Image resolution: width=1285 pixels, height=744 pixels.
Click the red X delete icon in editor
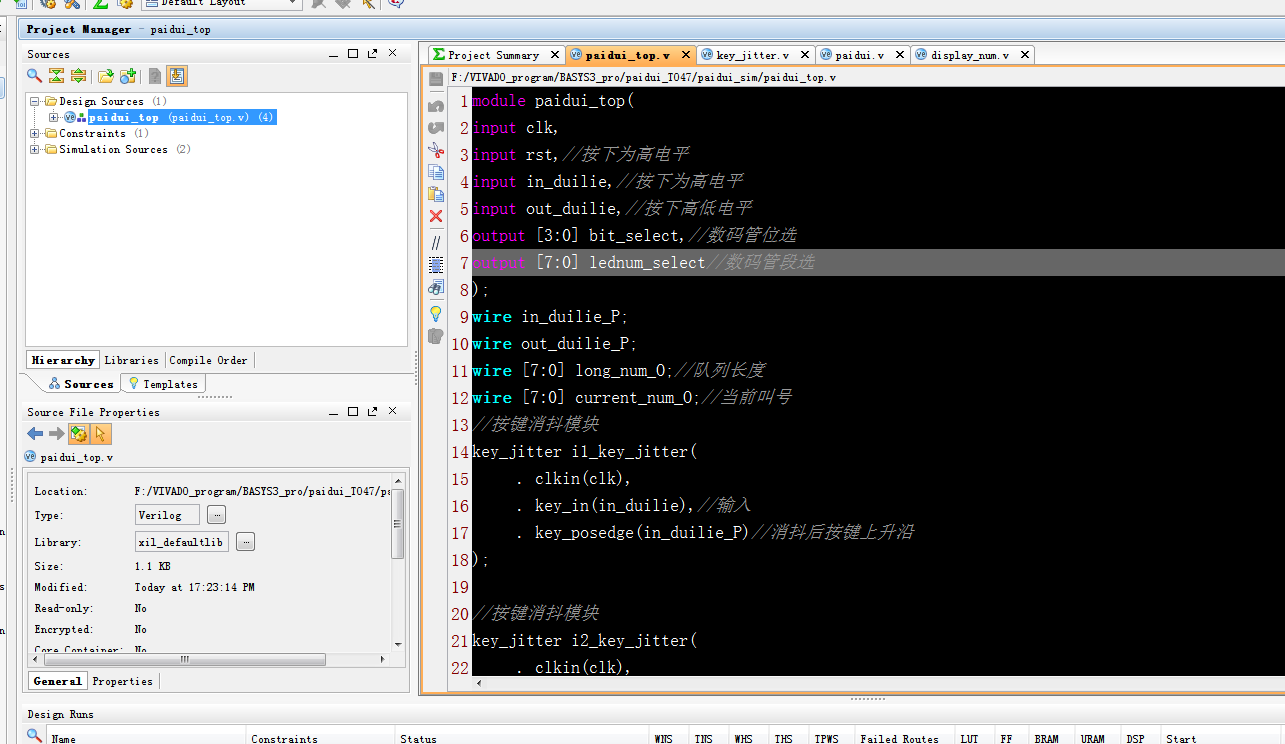[436, 216]
